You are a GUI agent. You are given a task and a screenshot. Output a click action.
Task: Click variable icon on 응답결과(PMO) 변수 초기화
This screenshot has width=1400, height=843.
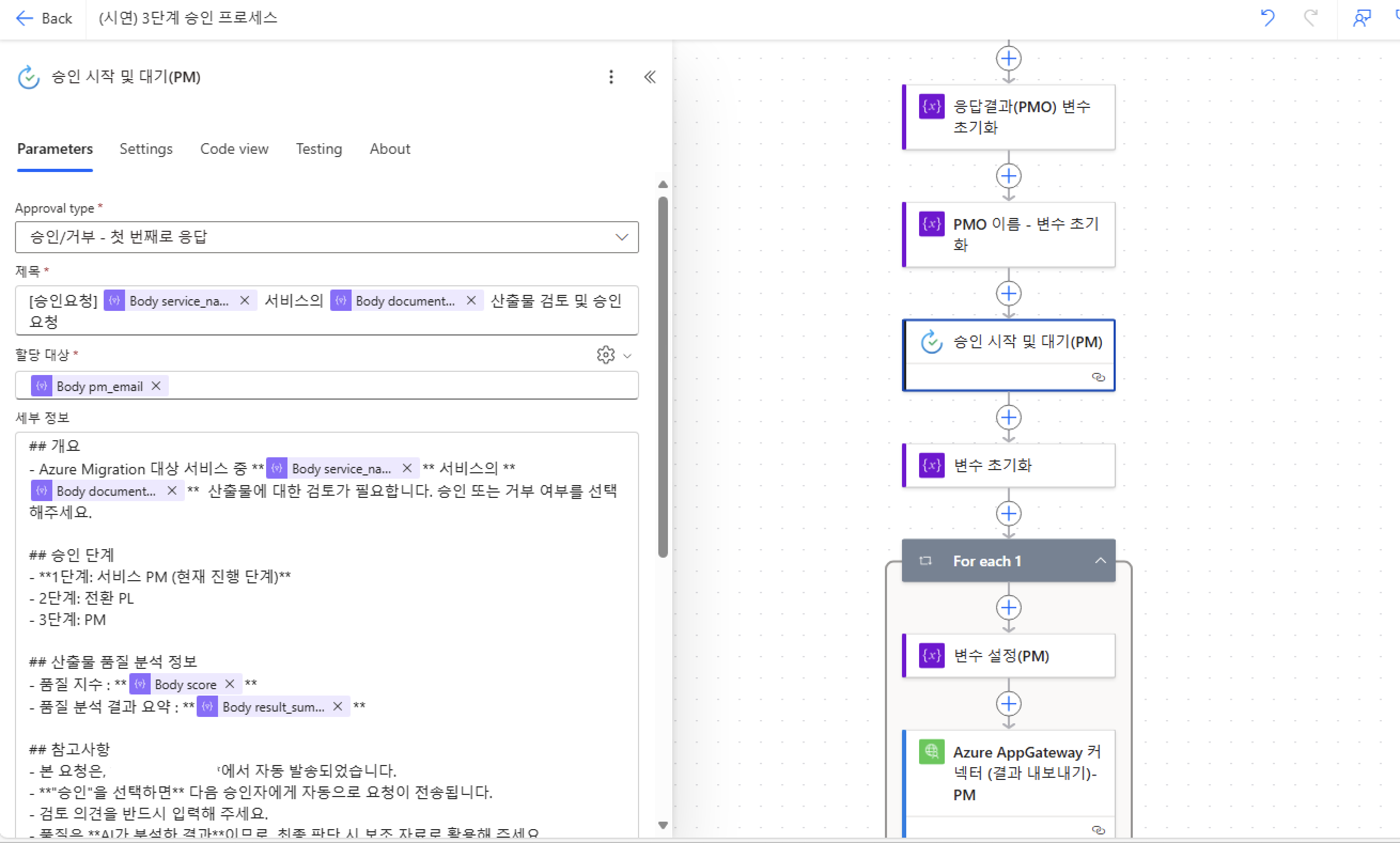coord(931,107)
